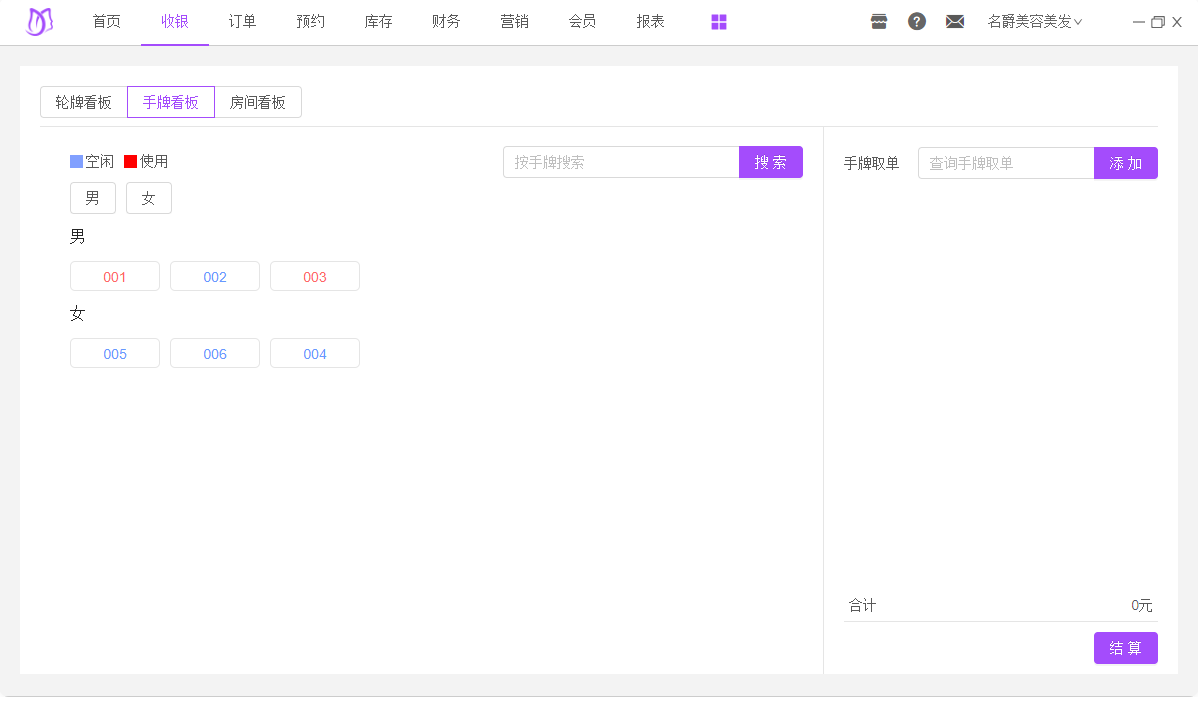
Task: Click the blue 空闲 legend swatch
Action: 77,161
